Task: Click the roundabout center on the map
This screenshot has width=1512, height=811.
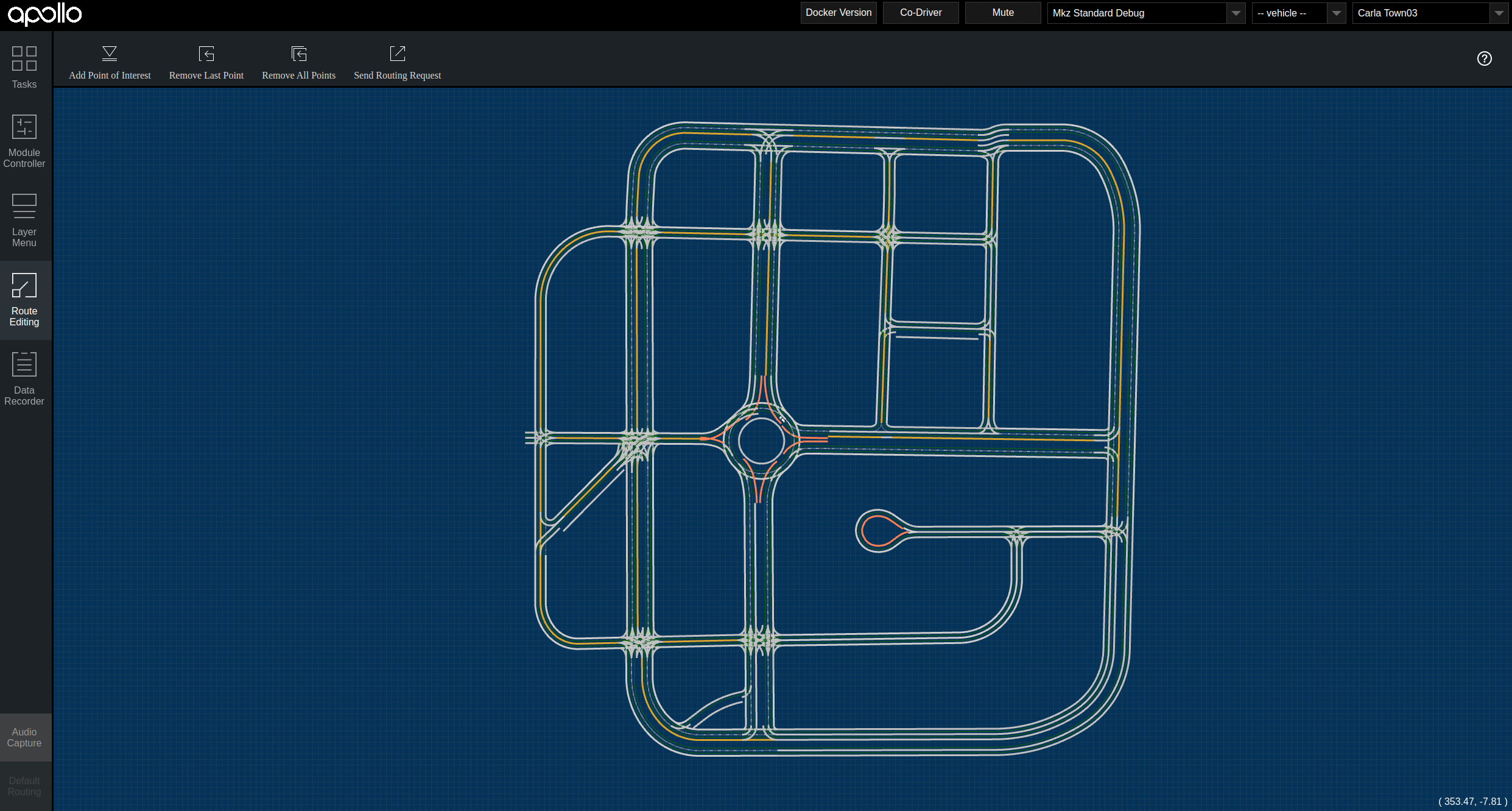Action: [x=761, y=441]
